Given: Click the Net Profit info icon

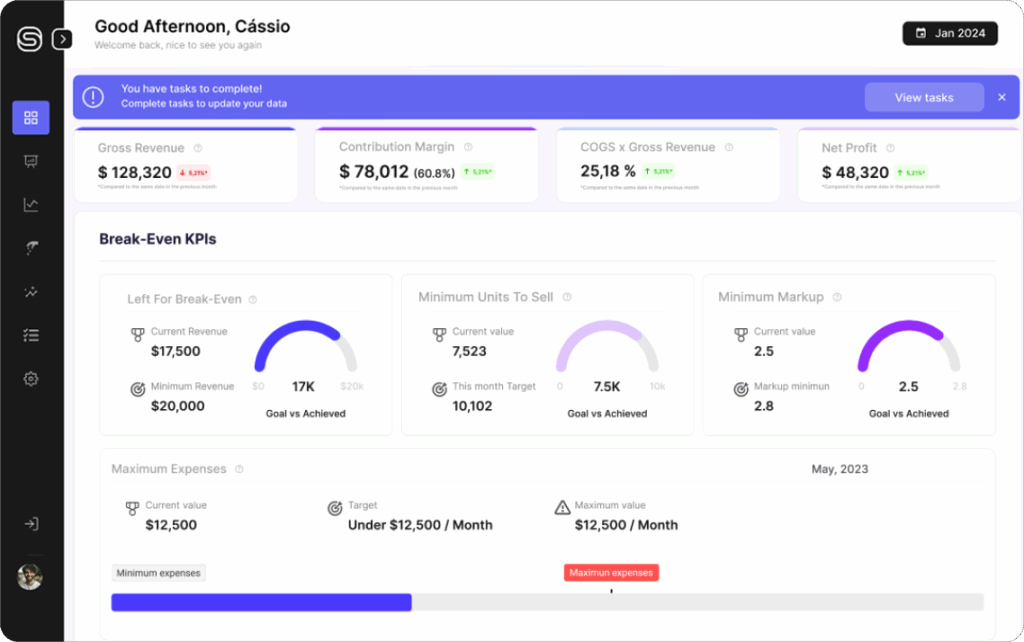Looking at the screenshot, I should point(890,148).
